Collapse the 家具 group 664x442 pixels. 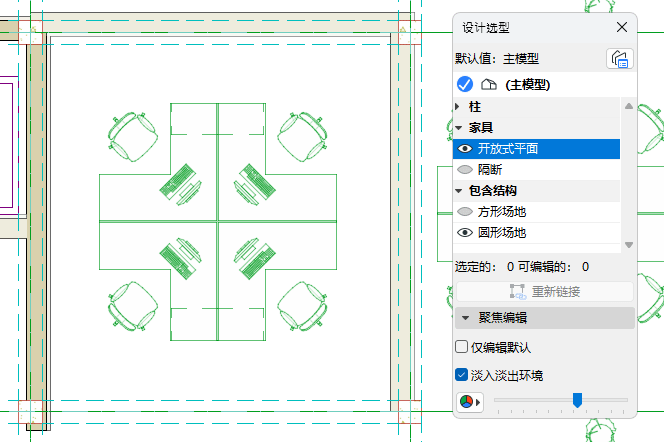(x=458, y=128)
